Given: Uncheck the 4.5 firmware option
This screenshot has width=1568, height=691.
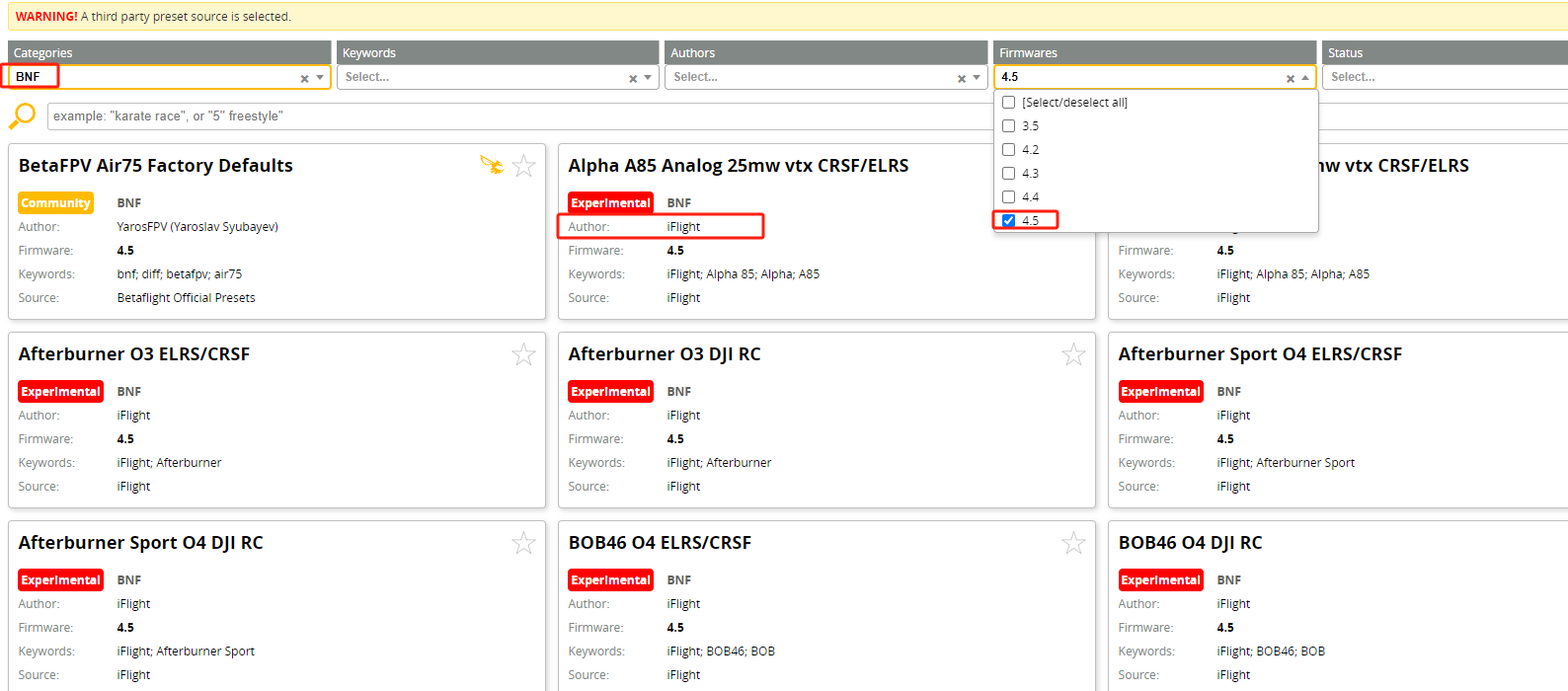Looking at the screenshot, I should [x=1009, y=221].
